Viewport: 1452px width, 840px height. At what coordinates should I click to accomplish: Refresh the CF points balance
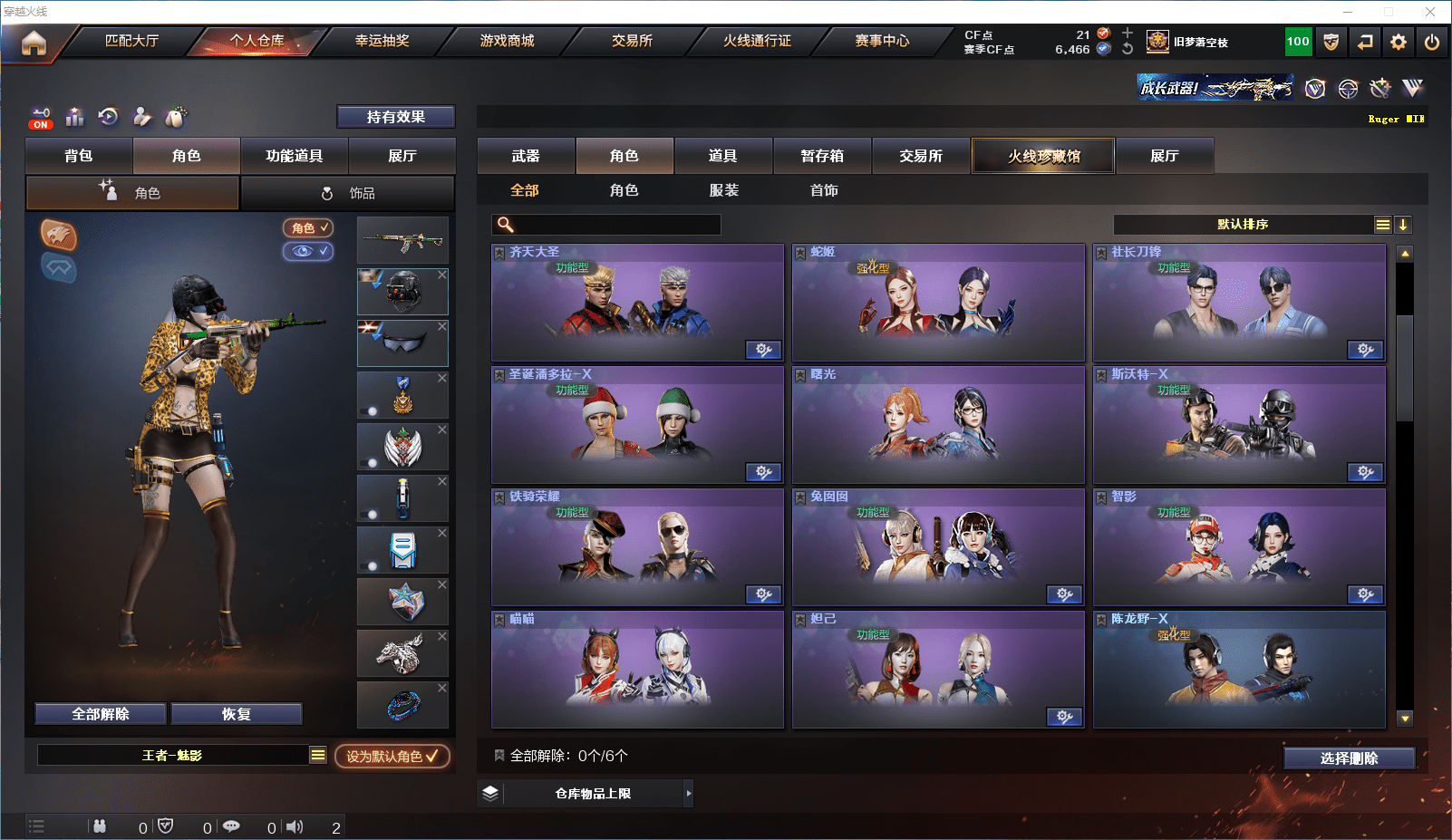click(x=1128, y=49)
